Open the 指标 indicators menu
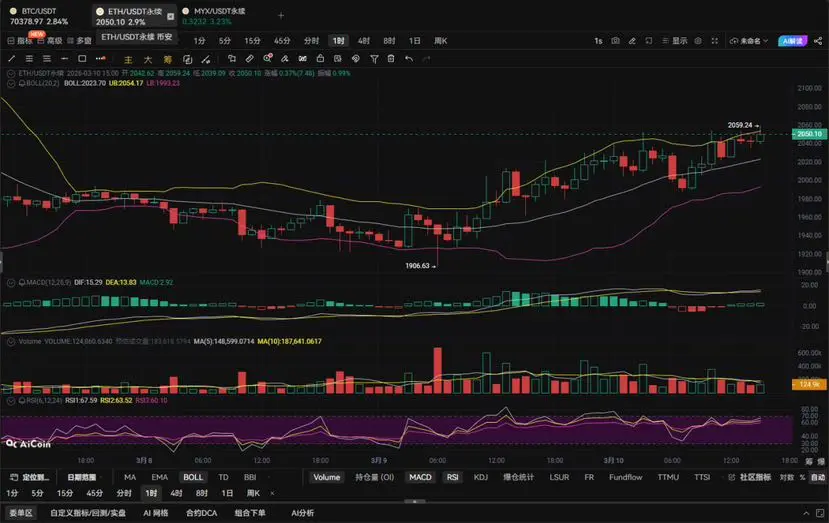Image resolution: width=829 pixels, height=523 pixels. pos(20,41)
